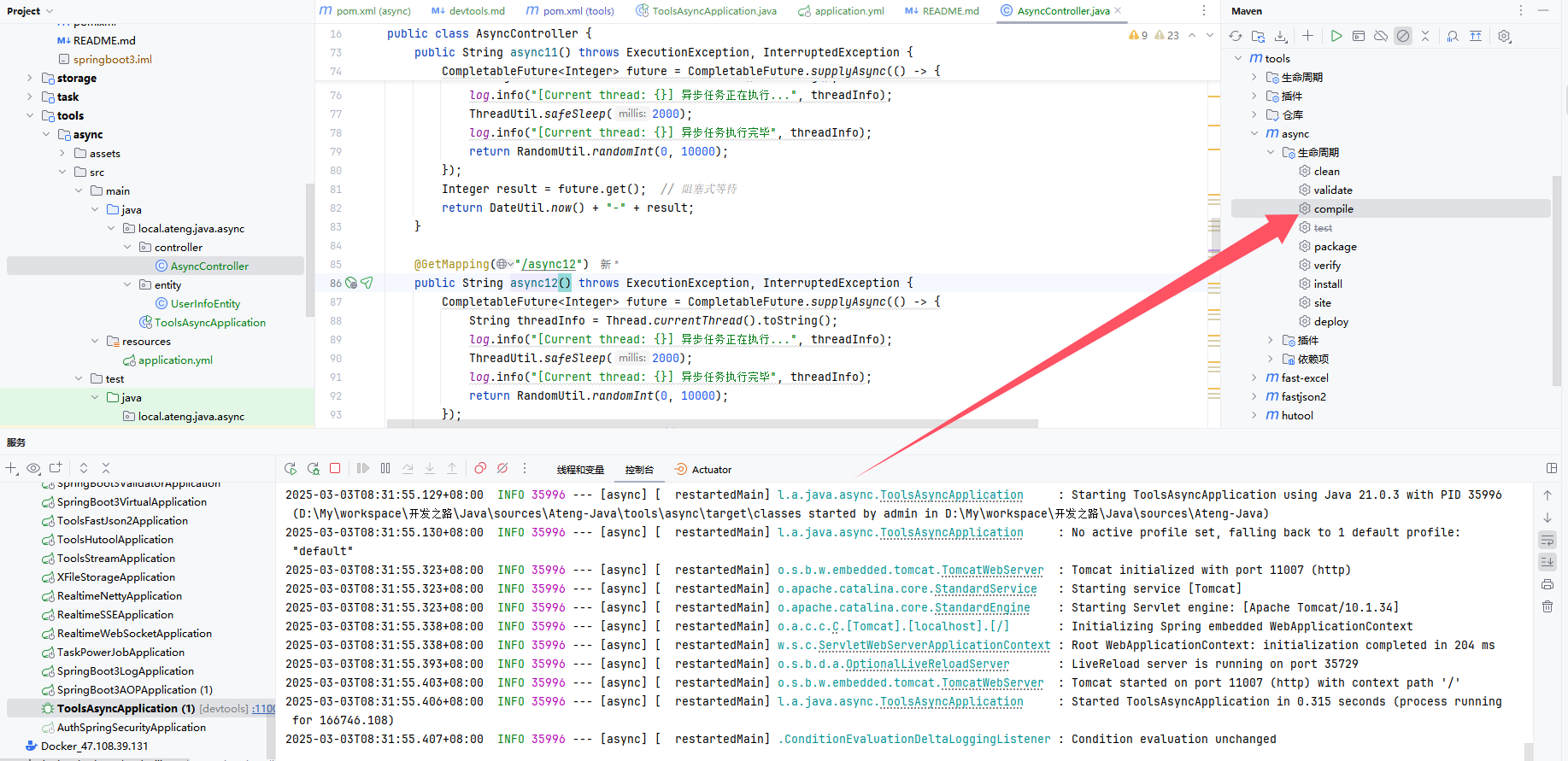The image size is (1568, 761).
Task: Stop the running ToolsAsyncApplication service
Action: pos(335,468)
